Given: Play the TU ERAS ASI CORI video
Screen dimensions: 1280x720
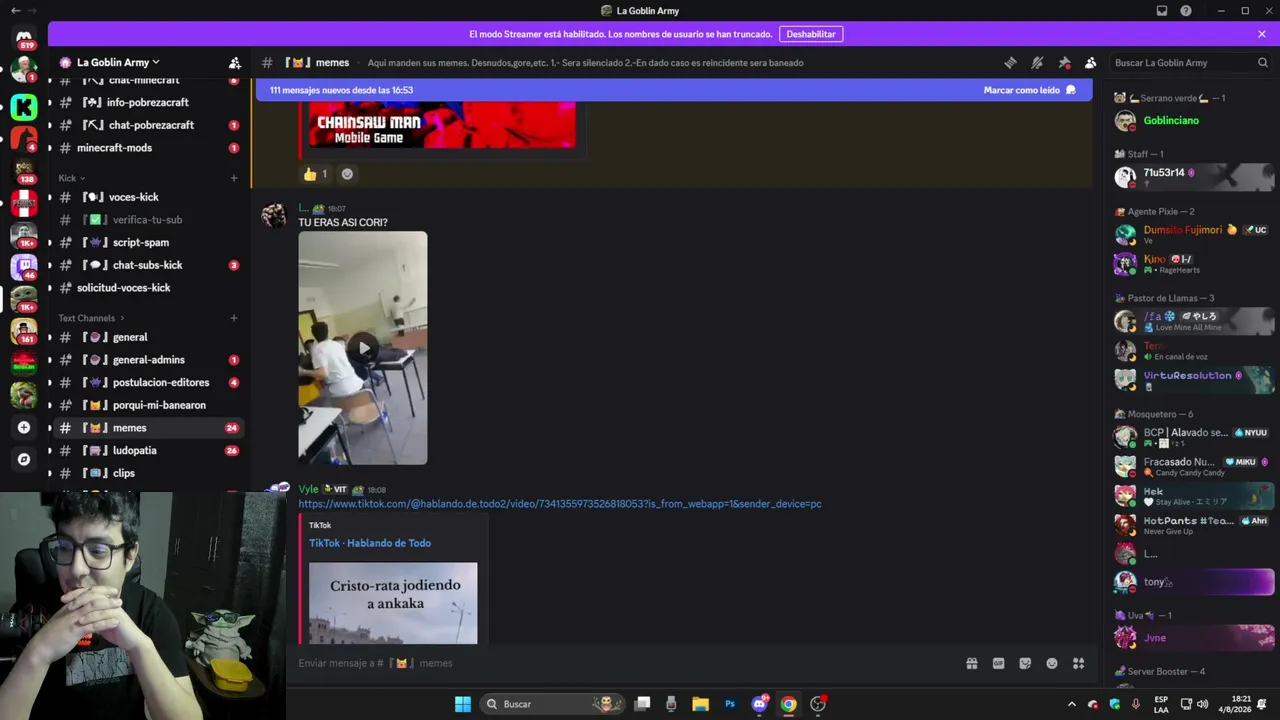Looking at the screenshot, I should (363, 348).
